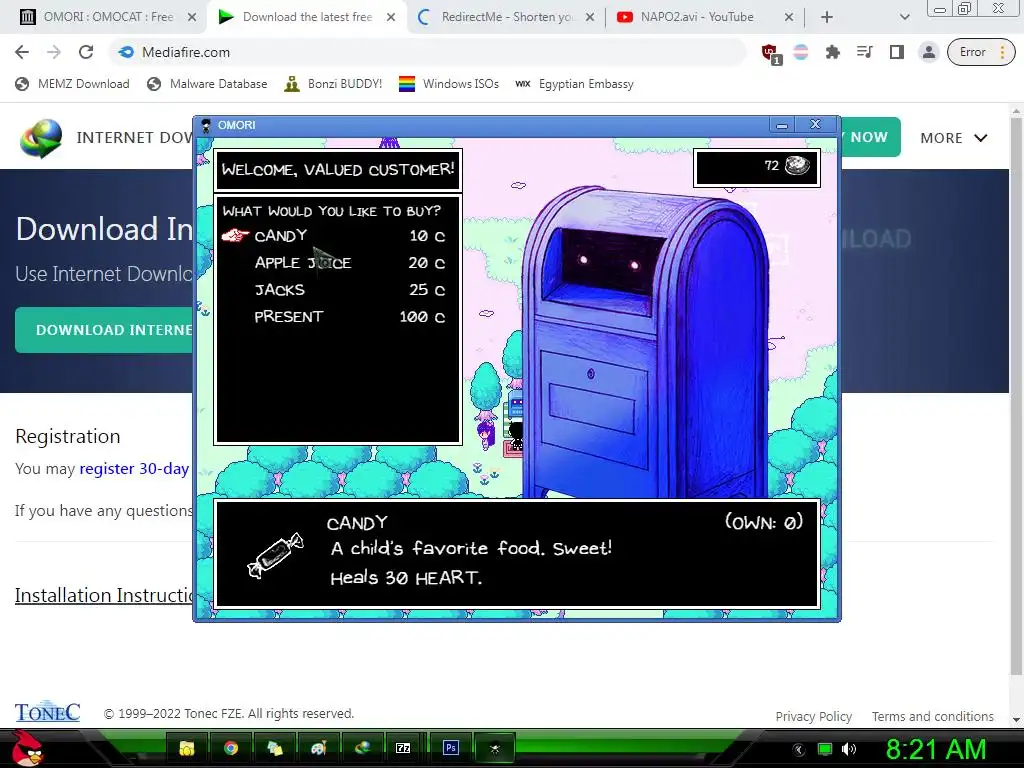The image size is (1024, 768).
Task: Open Bonzi BUDDY! bookmark
Action: [333, 84]
